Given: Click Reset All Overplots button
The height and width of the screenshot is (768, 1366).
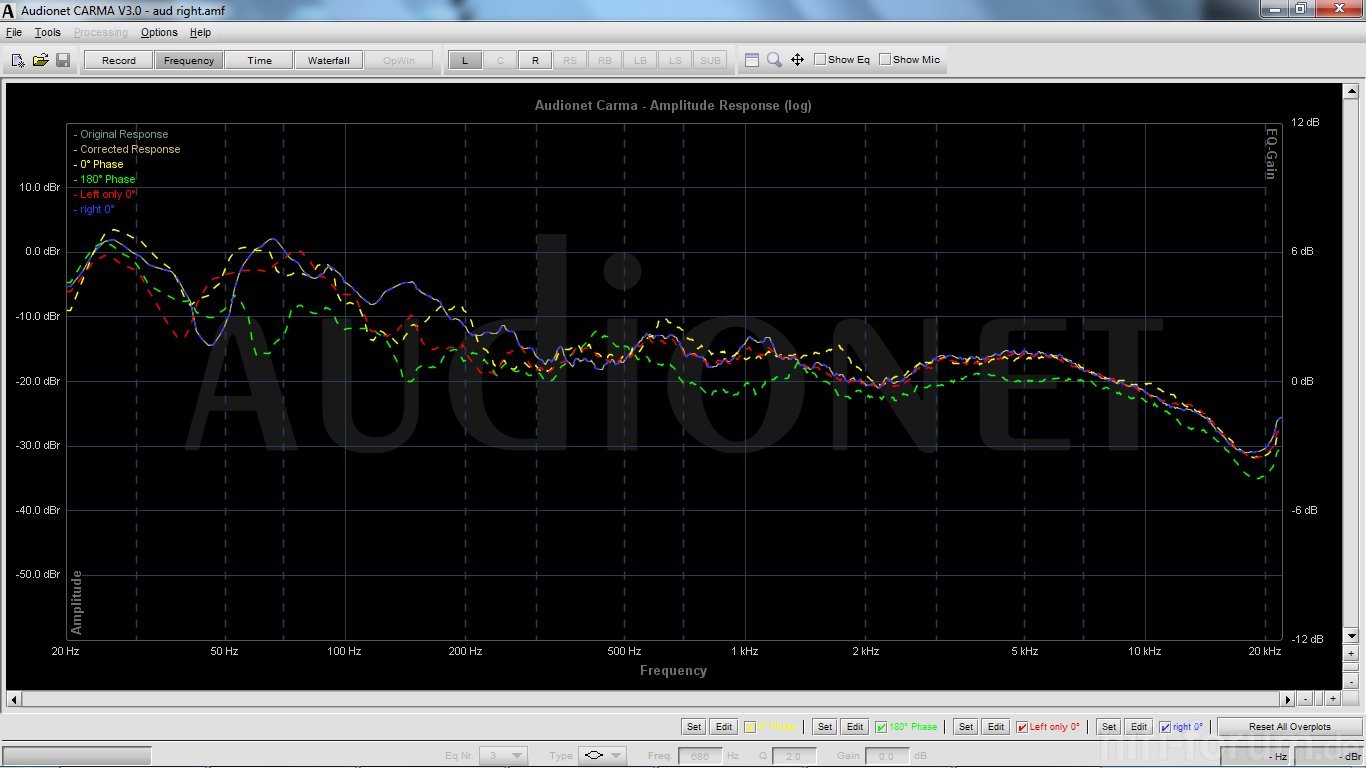Looking at the screenshot, I should [1290, 727].
